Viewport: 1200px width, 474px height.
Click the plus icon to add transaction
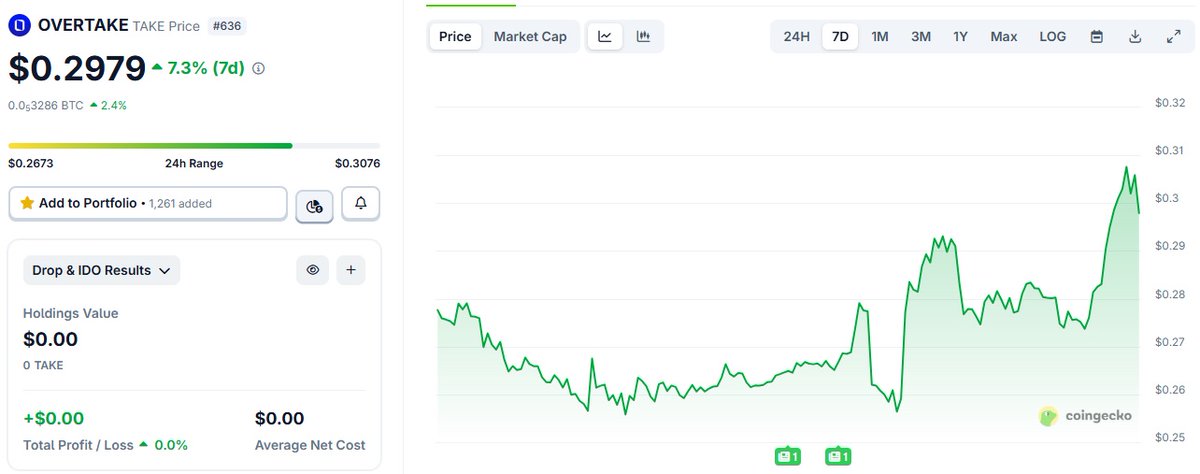pos(351,270)
